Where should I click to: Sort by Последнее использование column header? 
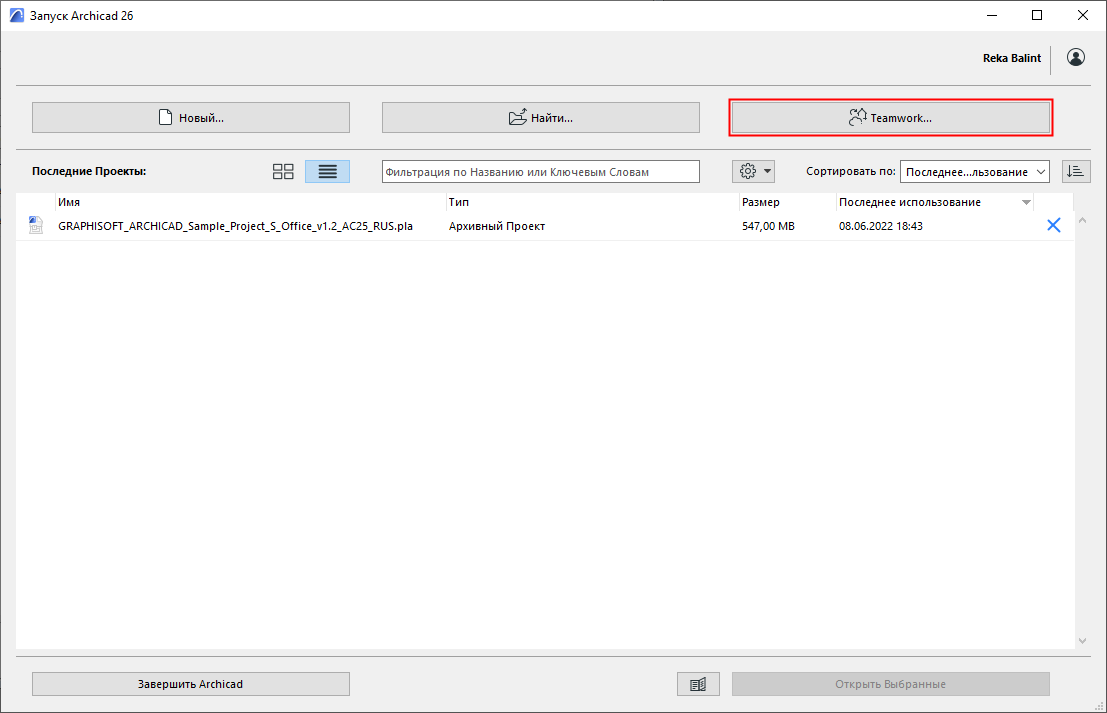[935, 202]
